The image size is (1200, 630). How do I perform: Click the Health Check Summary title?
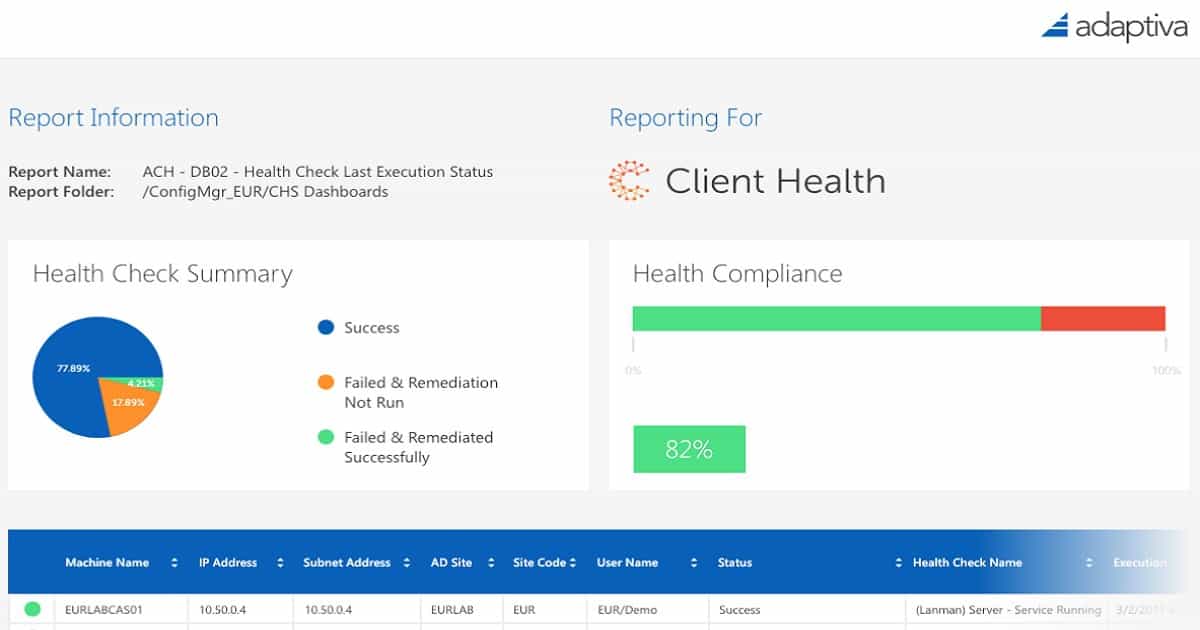coord(162,274)
